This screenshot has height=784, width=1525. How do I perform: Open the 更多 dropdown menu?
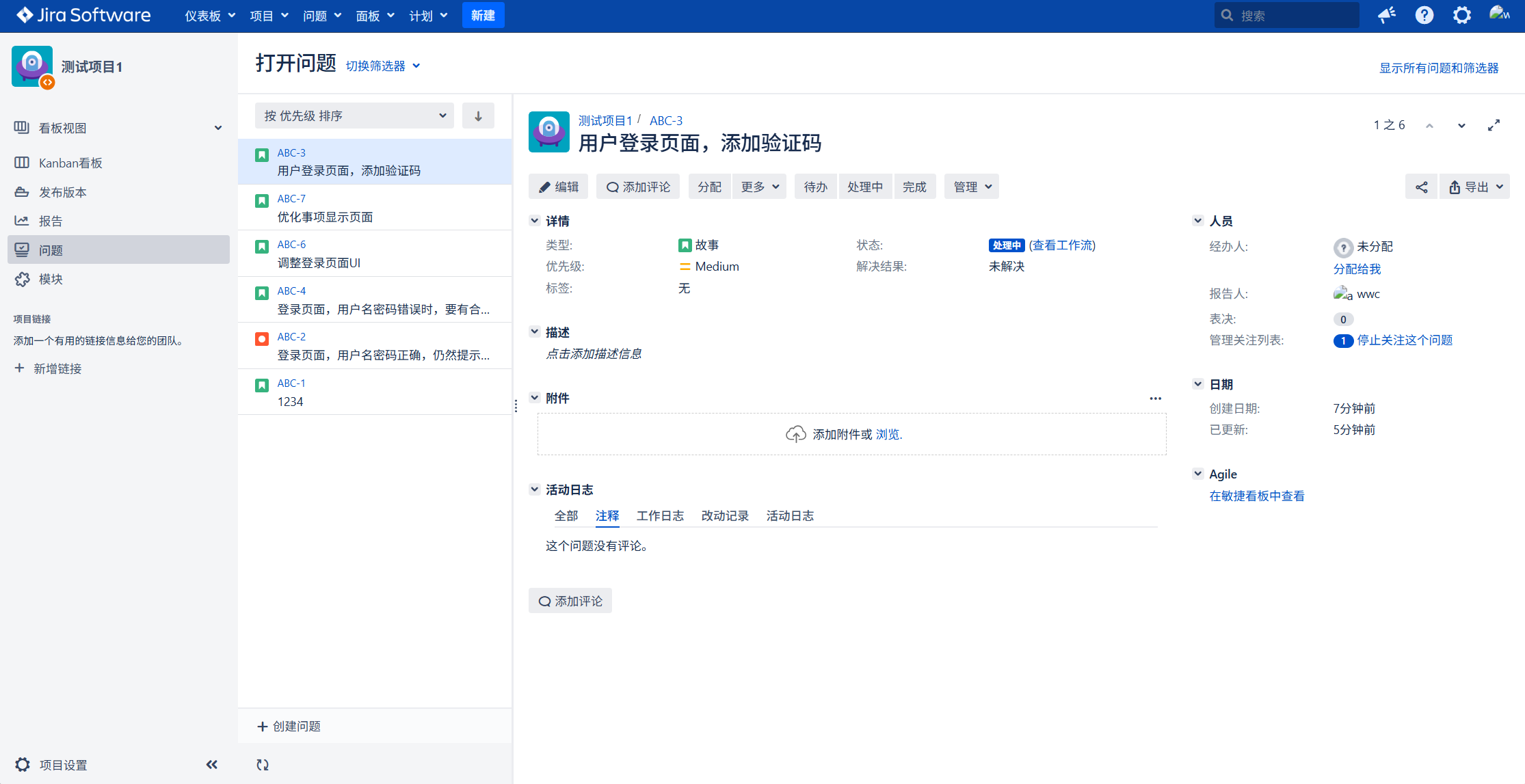[x=759, y=186]
